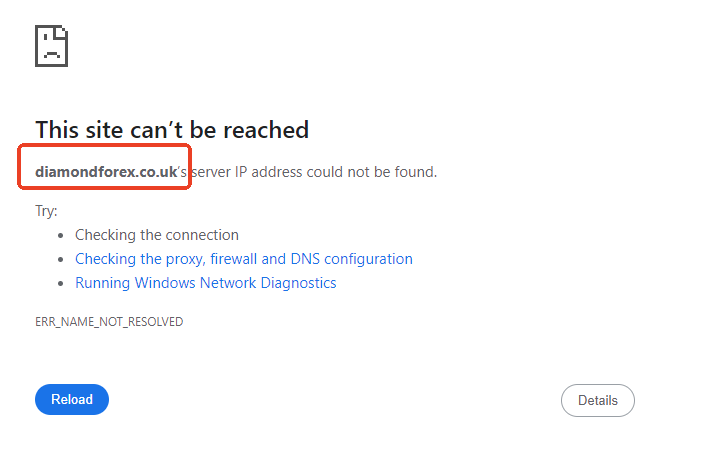Click "server IP address could not be found" text
This screenshot has width=702, height=463.
point(314,172)
